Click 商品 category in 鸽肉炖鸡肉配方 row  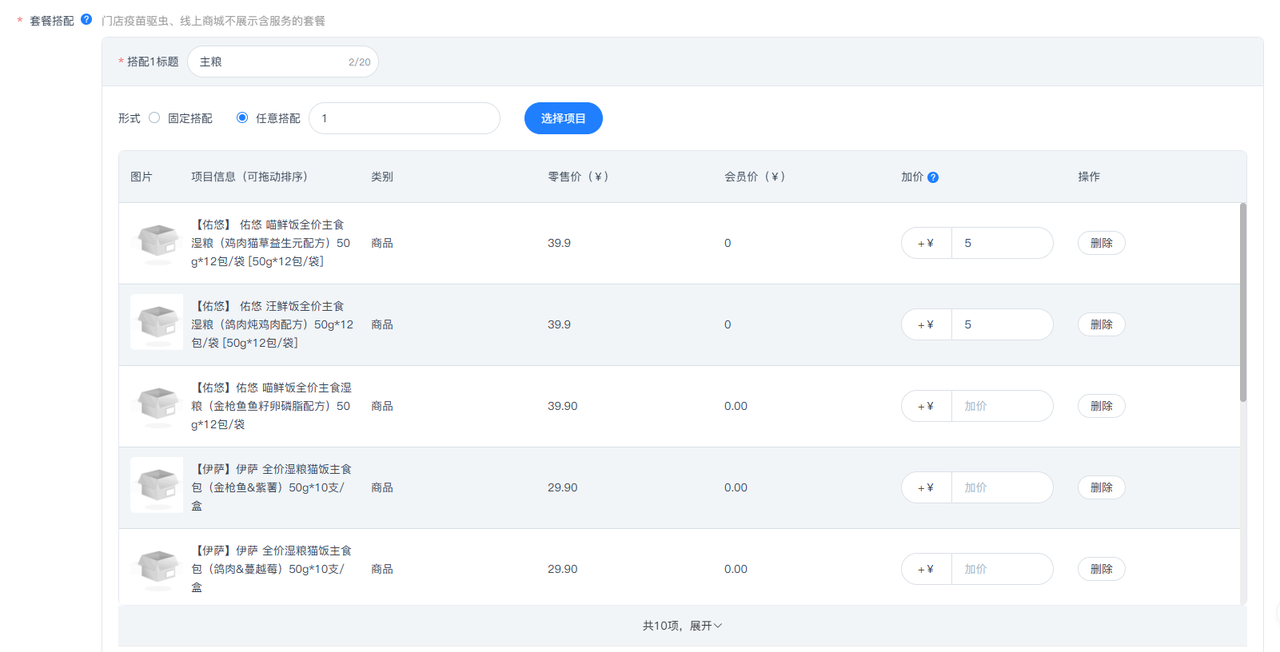point(382,325)
